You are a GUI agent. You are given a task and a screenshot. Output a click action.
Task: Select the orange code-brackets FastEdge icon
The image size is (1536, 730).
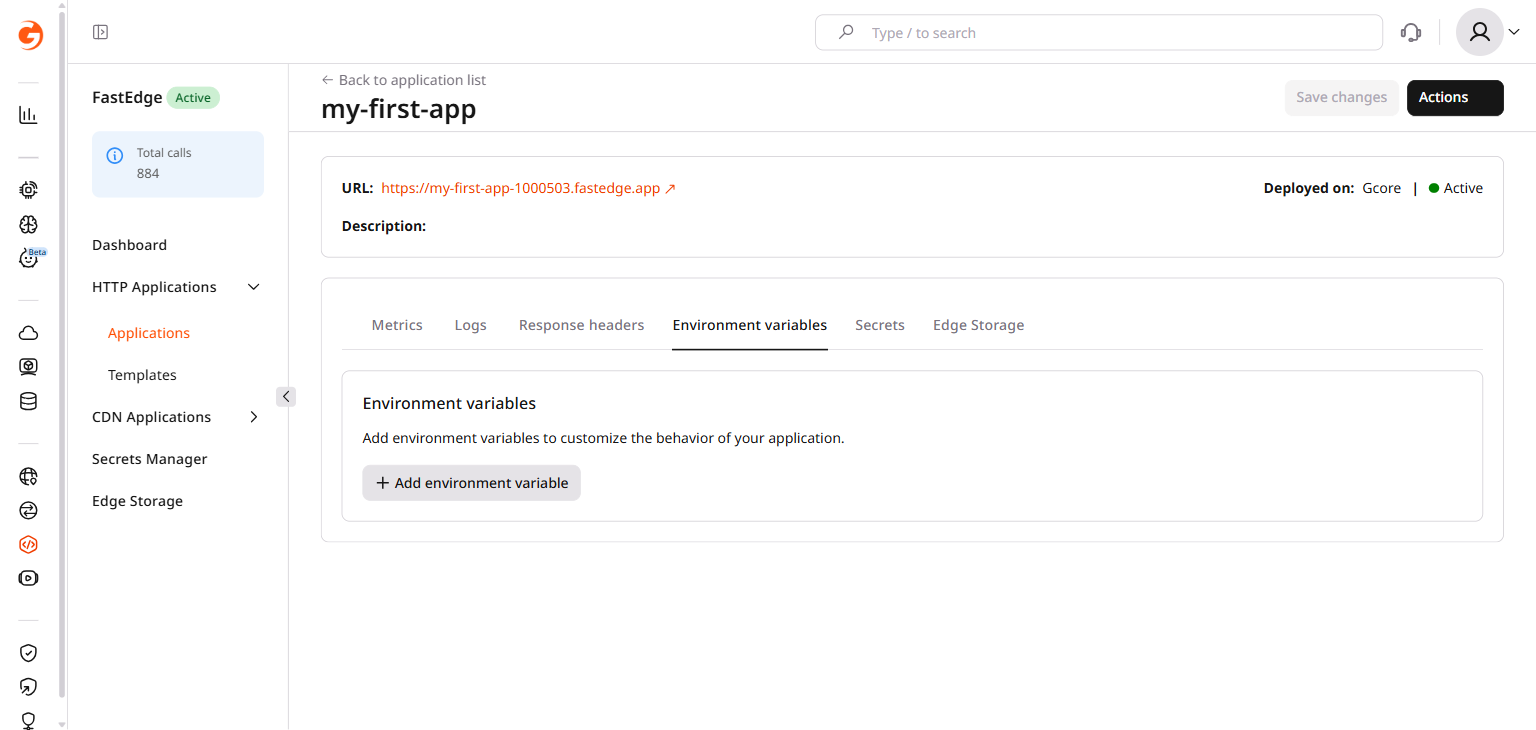coord(29,544)
